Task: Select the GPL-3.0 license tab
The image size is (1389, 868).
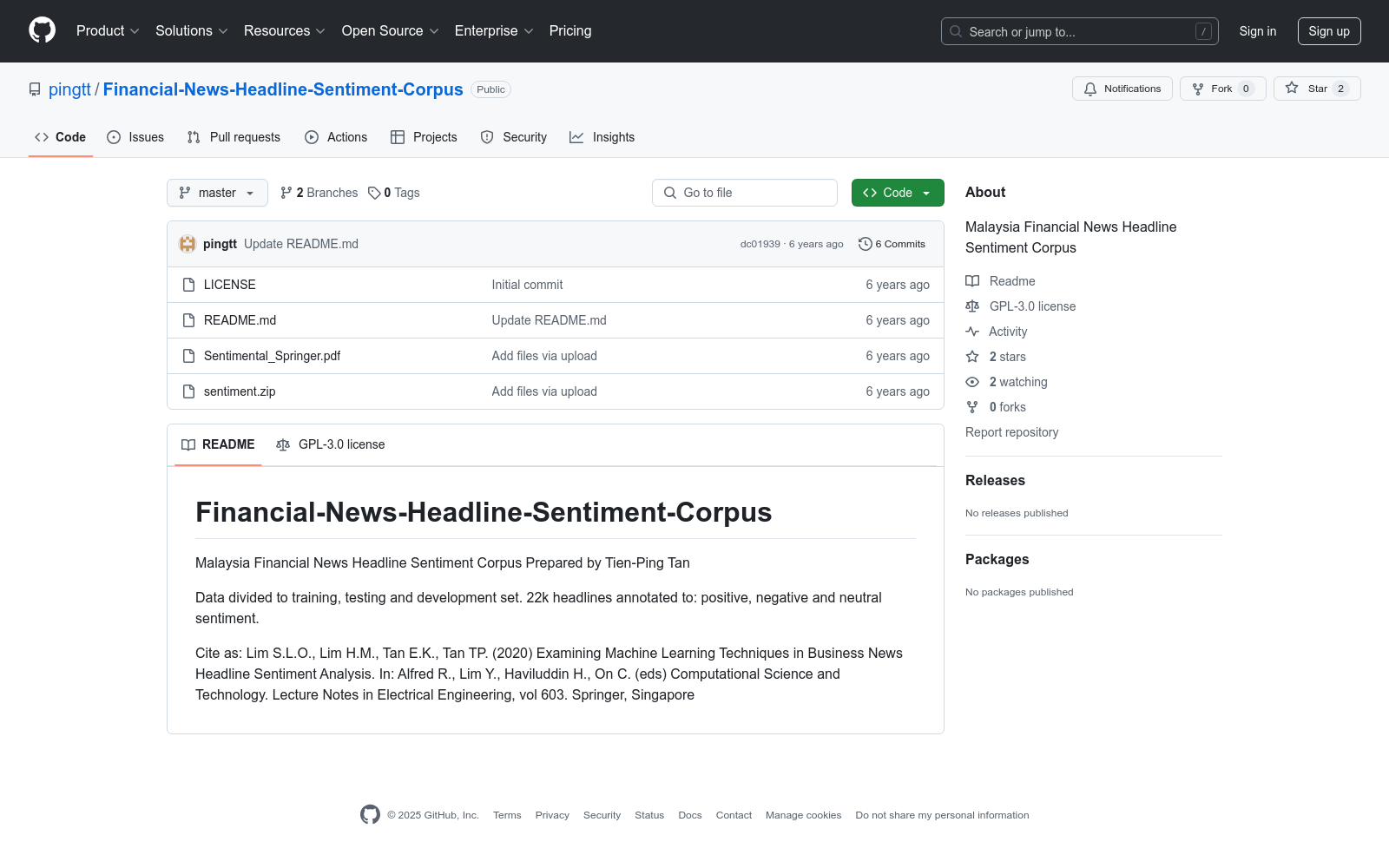Action: tap(331, 444)
